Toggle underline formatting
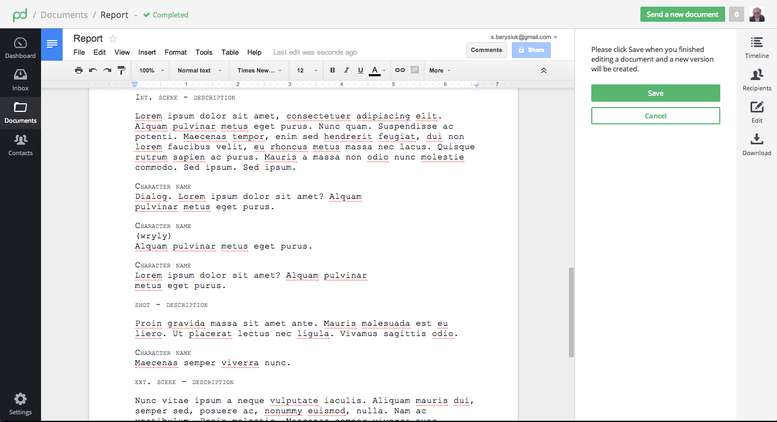This screenshot has height=422, width=777. pyautogui.click(x=360, y=70)
